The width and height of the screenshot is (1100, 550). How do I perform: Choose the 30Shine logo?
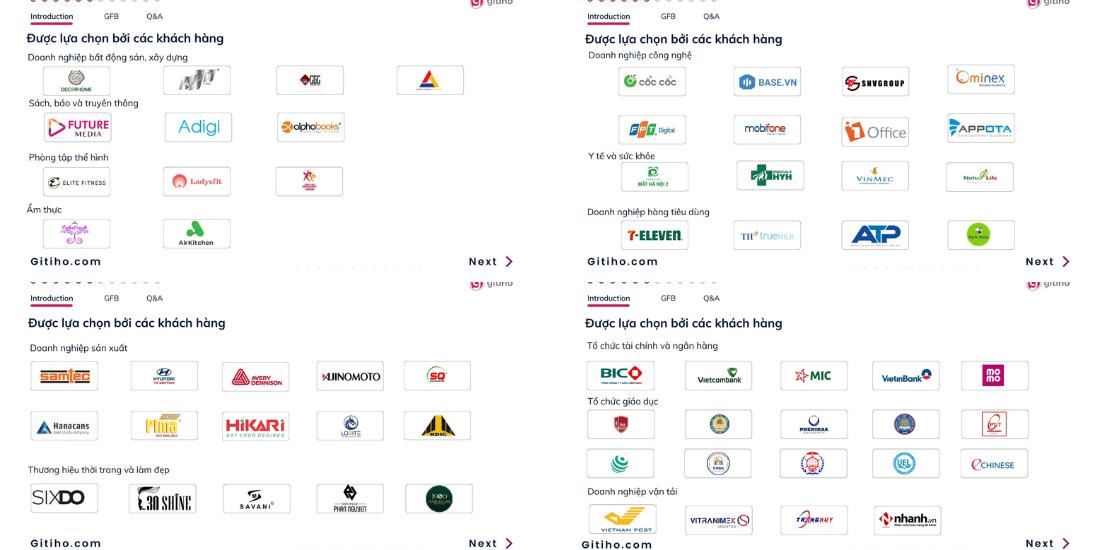164,498
